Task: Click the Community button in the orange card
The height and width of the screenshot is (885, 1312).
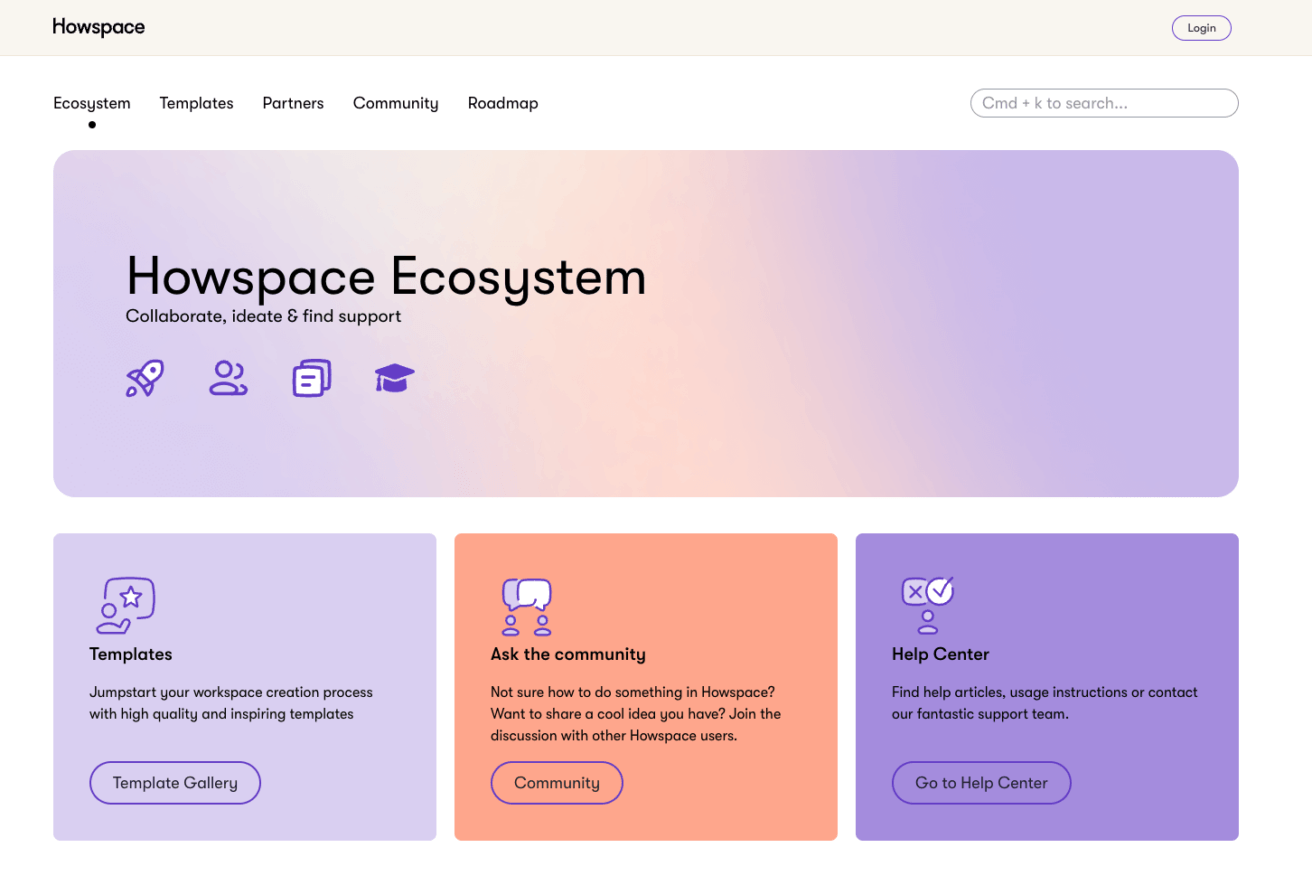Action: click(x=557, y=783)
